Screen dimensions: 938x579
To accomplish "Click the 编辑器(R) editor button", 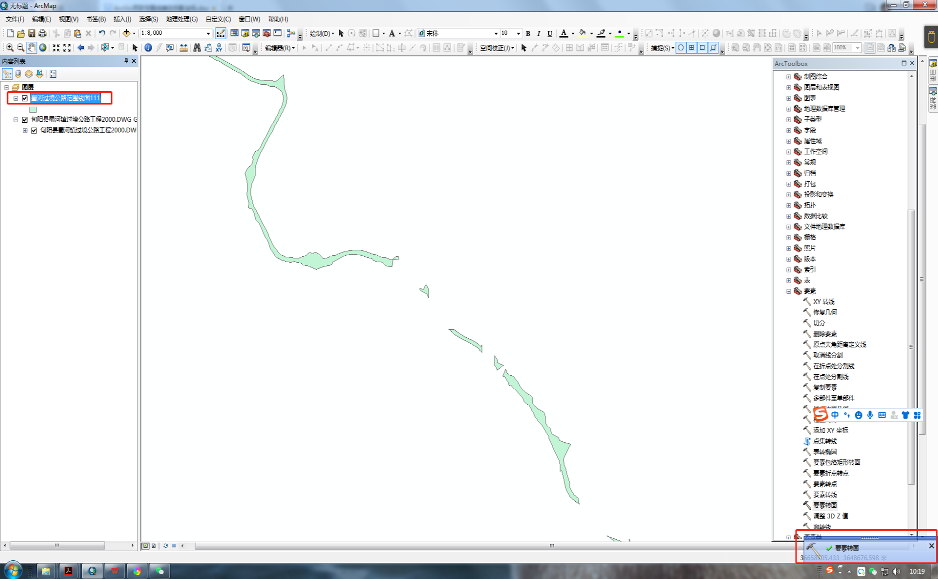I will 278,47.
